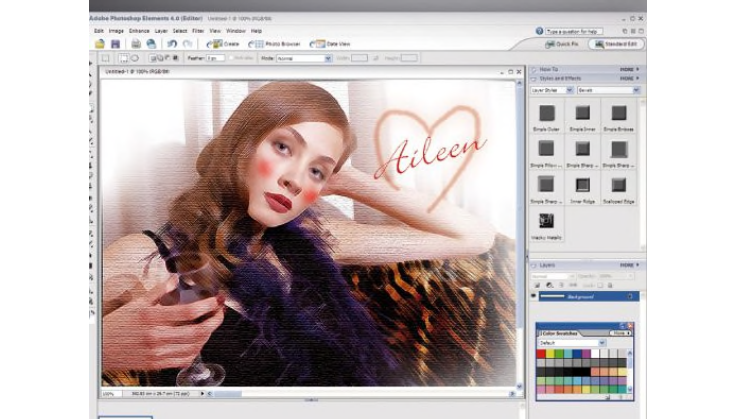
Task: Select the Elliptical Marquee tool option
Action: coord(135,58)
